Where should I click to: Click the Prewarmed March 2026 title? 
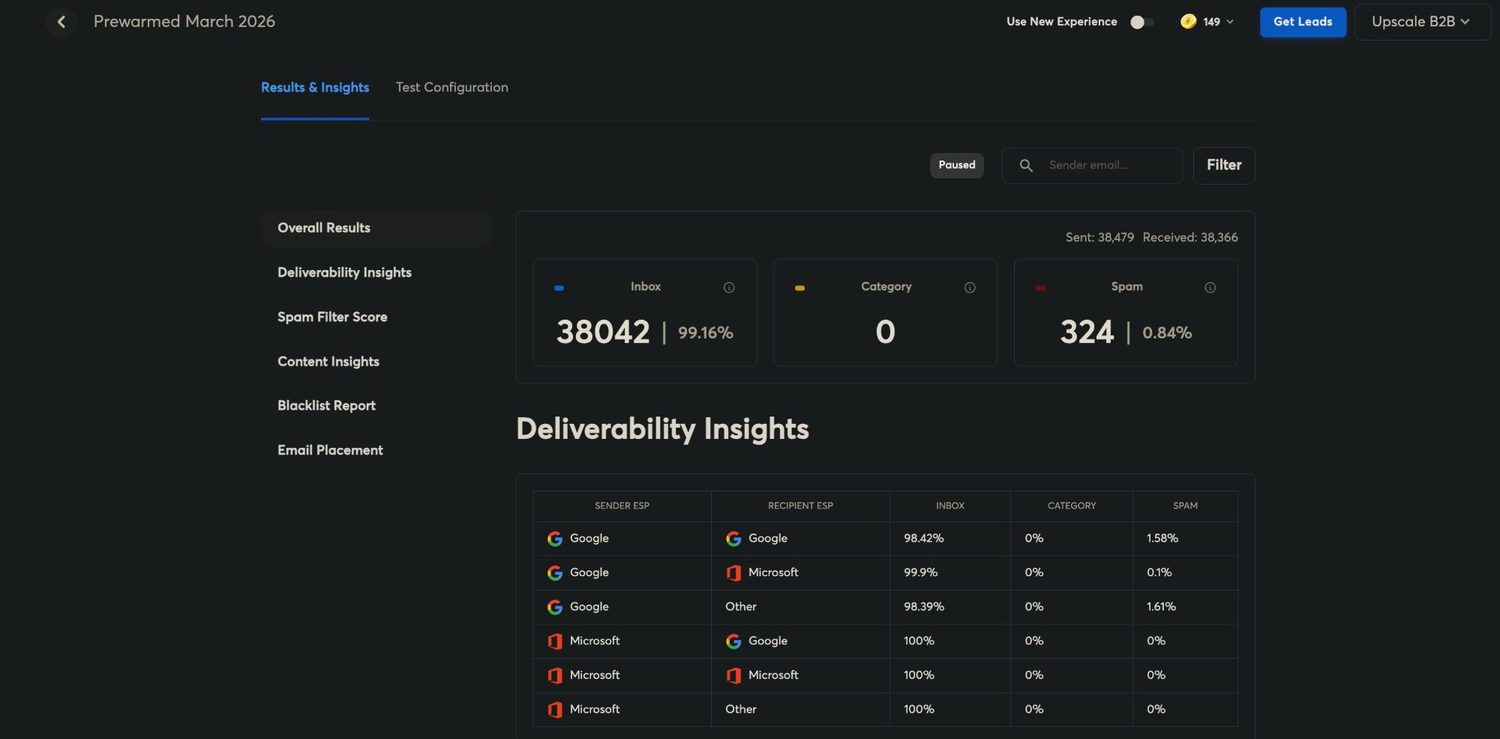184,21
